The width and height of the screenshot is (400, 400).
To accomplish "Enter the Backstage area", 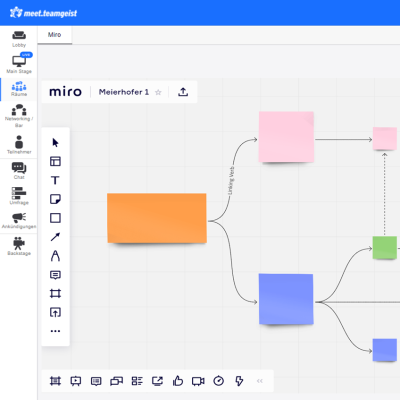I will [x=19, y=246].
